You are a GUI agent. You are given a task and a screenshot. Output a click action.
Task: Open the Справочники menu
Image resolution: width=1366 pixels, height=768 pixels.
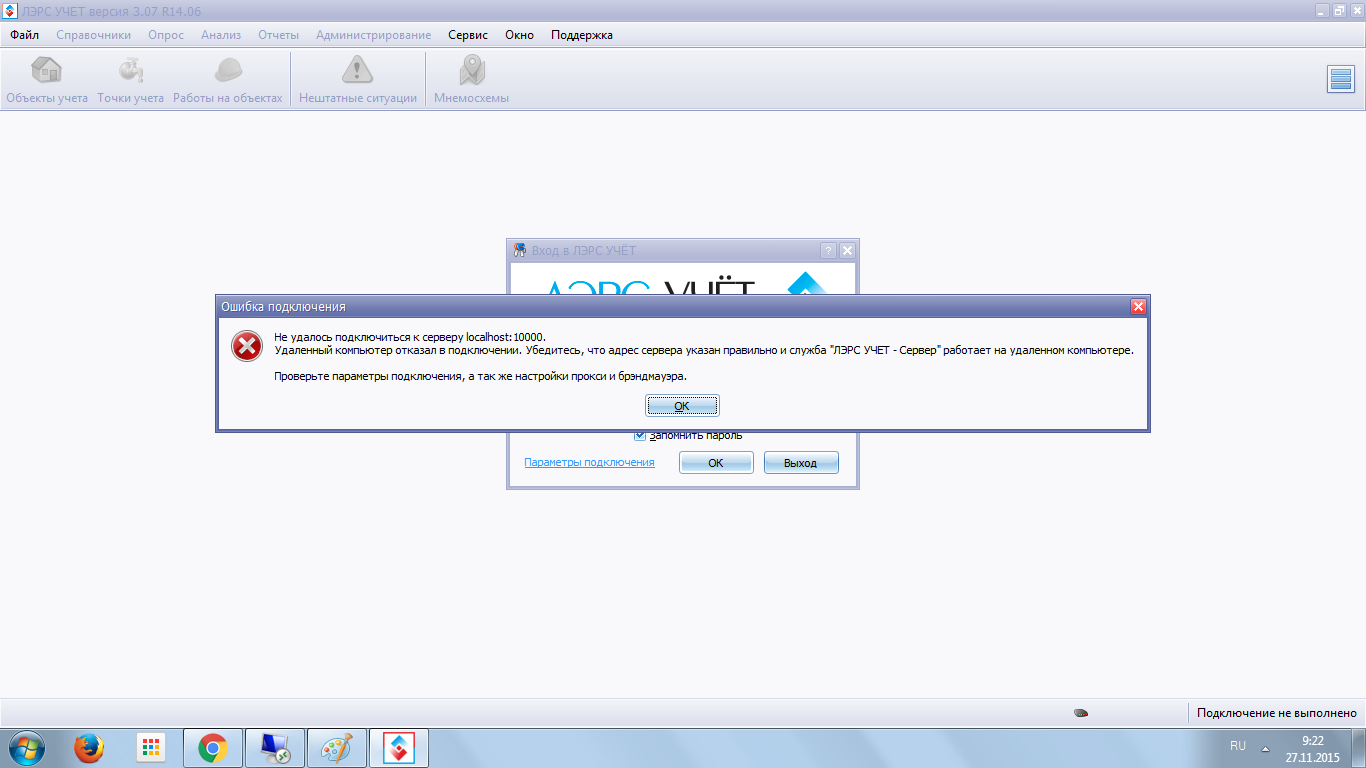(x=93, y=35)
